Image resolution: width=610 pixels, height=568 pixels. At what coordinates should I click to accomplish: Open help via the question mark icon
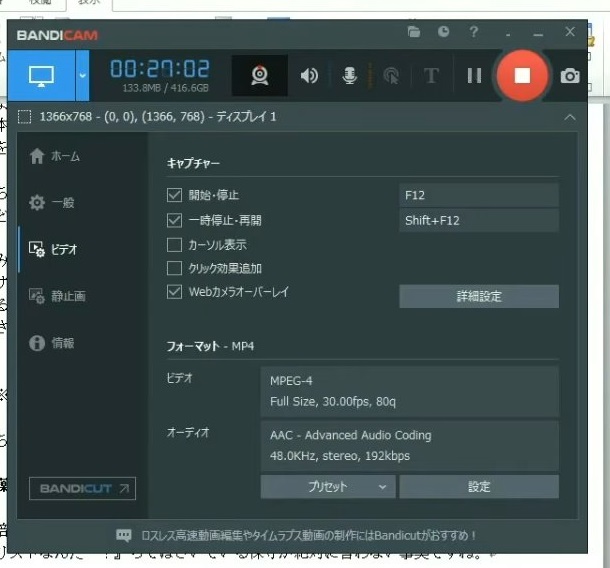[x=473, y=32]
